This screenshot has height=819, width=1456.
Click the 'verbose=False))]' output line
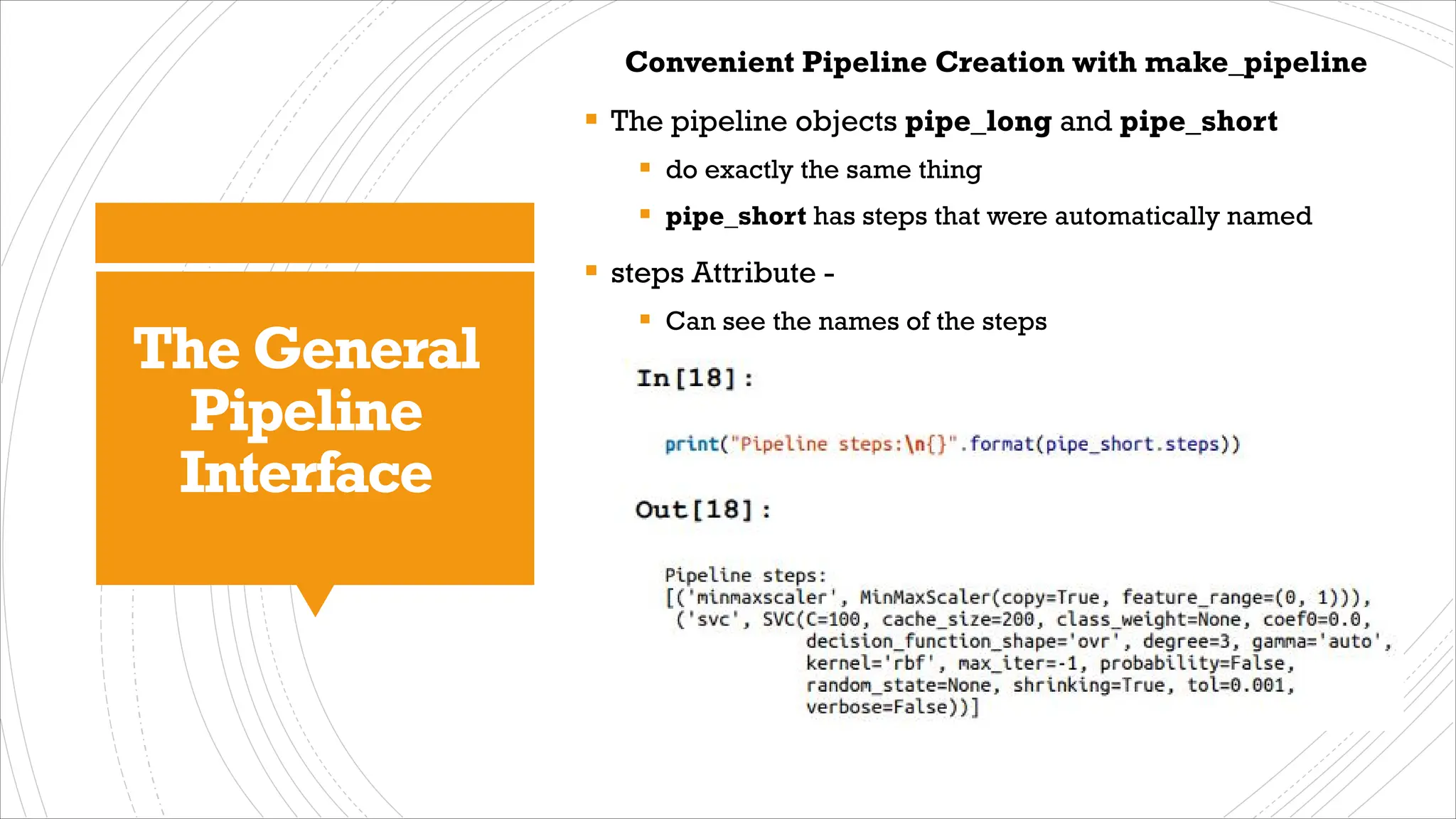(893, 707)
